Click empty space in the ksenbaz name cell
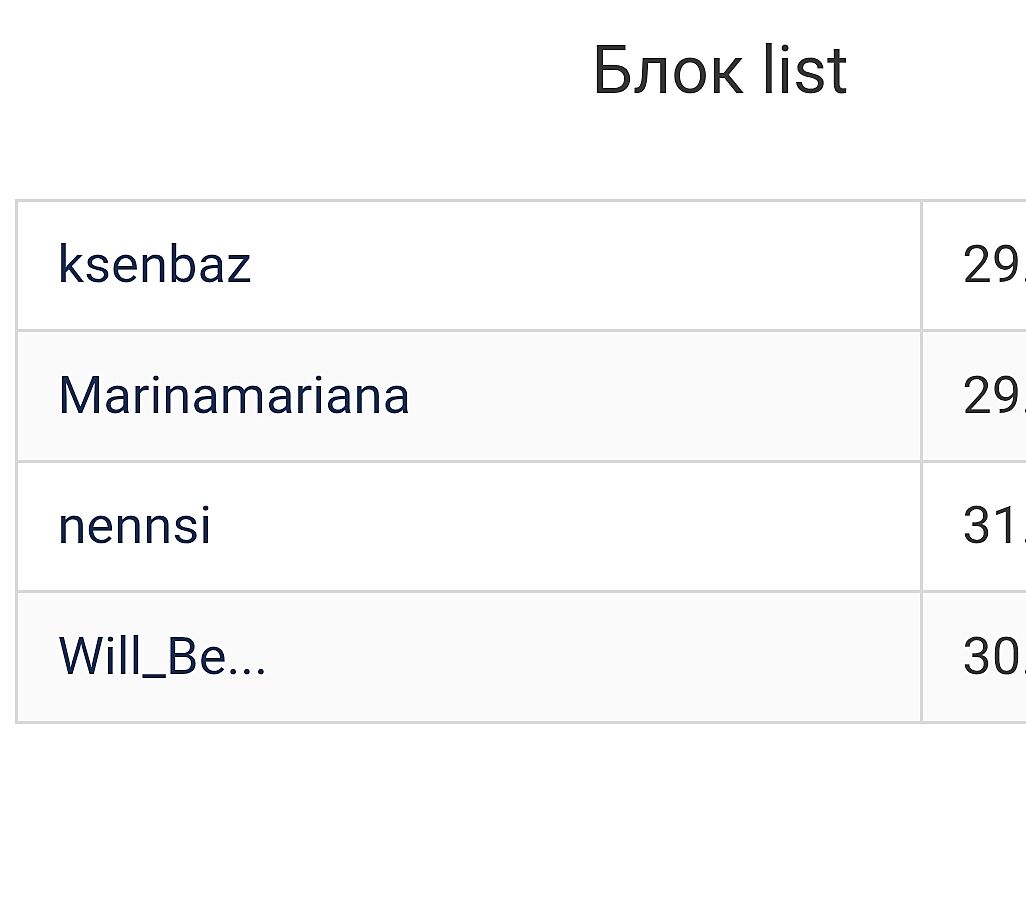 click(600, 265)
